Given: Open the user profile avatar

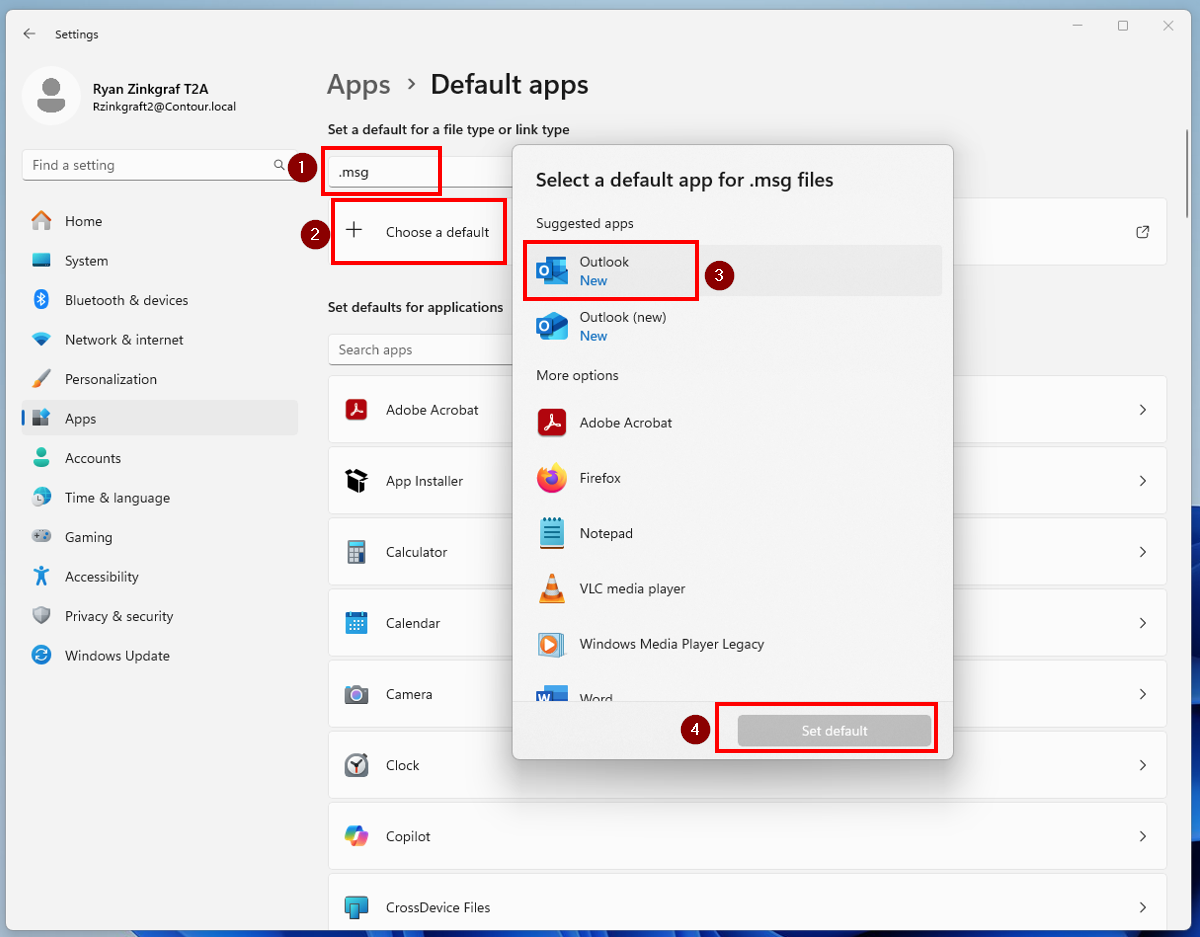Looking at the screenshot, I should 51,96.
